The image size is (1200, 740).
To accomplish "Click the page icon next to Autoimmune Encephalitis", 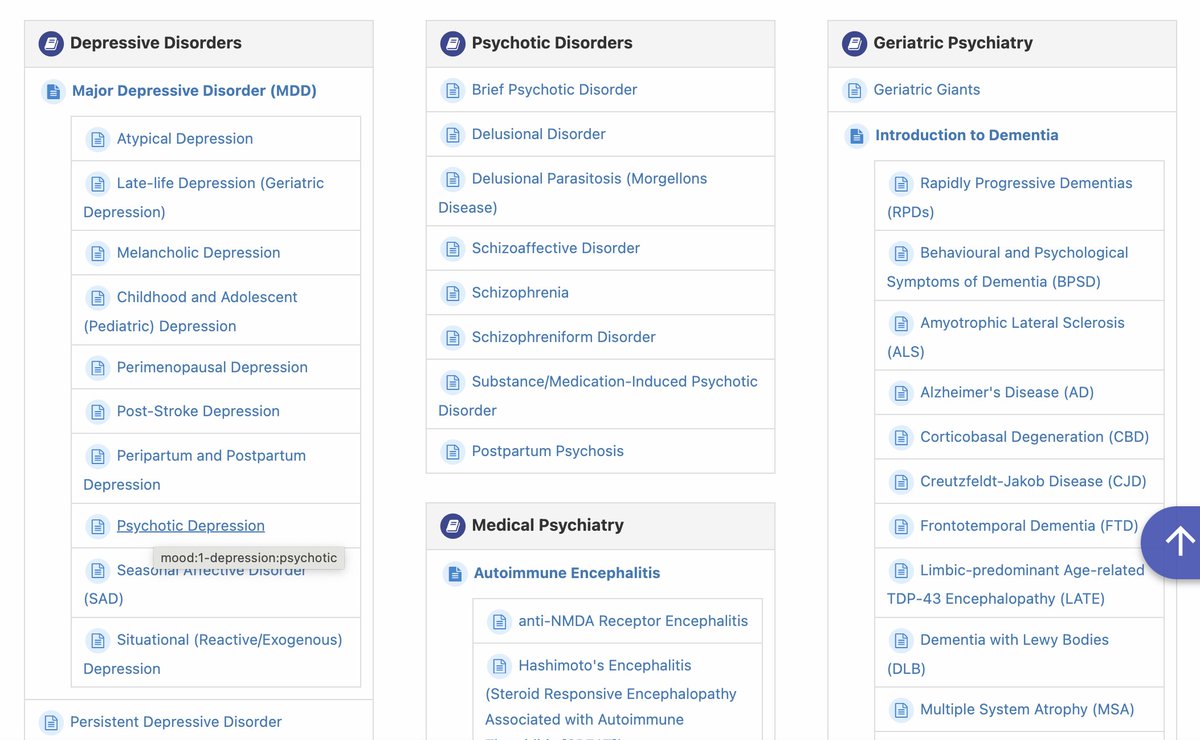I will (x=455, y=573).
